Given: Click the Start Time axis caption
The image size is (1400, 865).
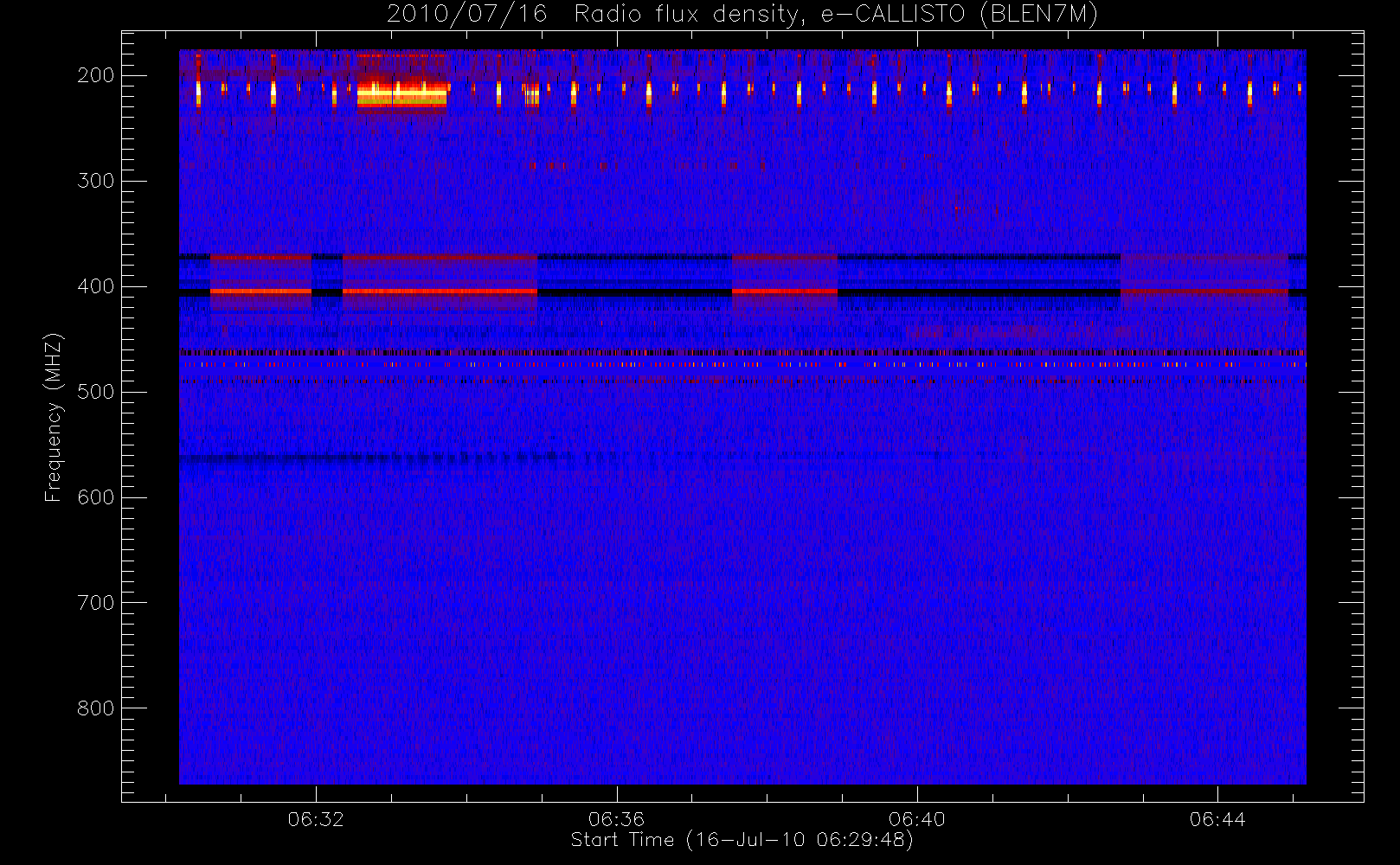Looking at the screenshot, I should tap(742, 840).
